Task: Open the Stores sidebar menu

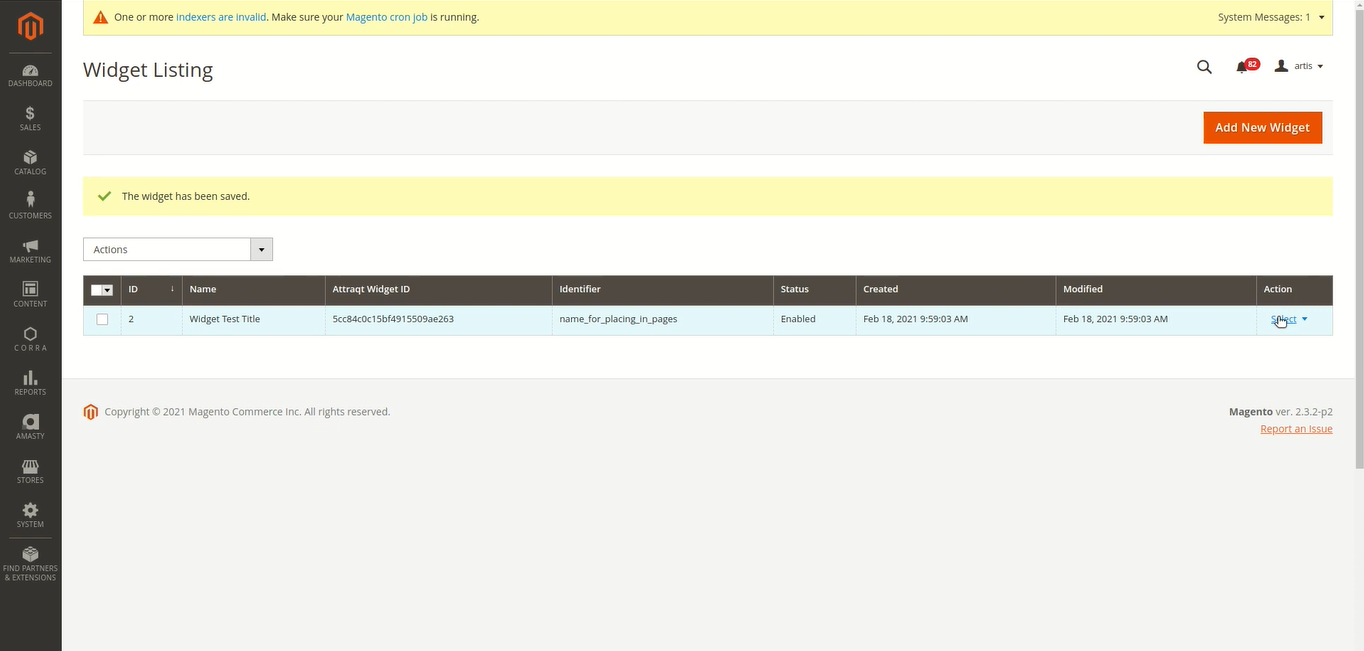Action: pyautogui.click(x=29, y=469)
